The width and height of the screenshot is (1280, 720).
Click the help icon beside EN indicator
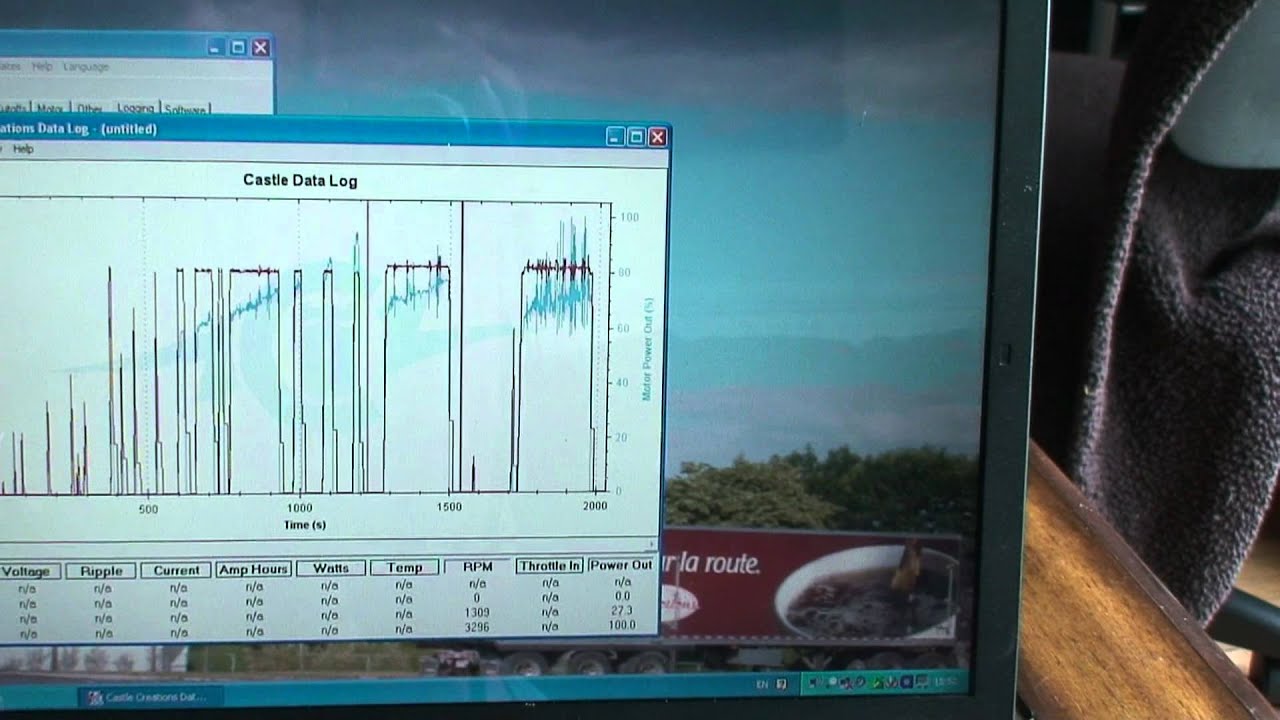pyautogui.click(x=781, y=684)
